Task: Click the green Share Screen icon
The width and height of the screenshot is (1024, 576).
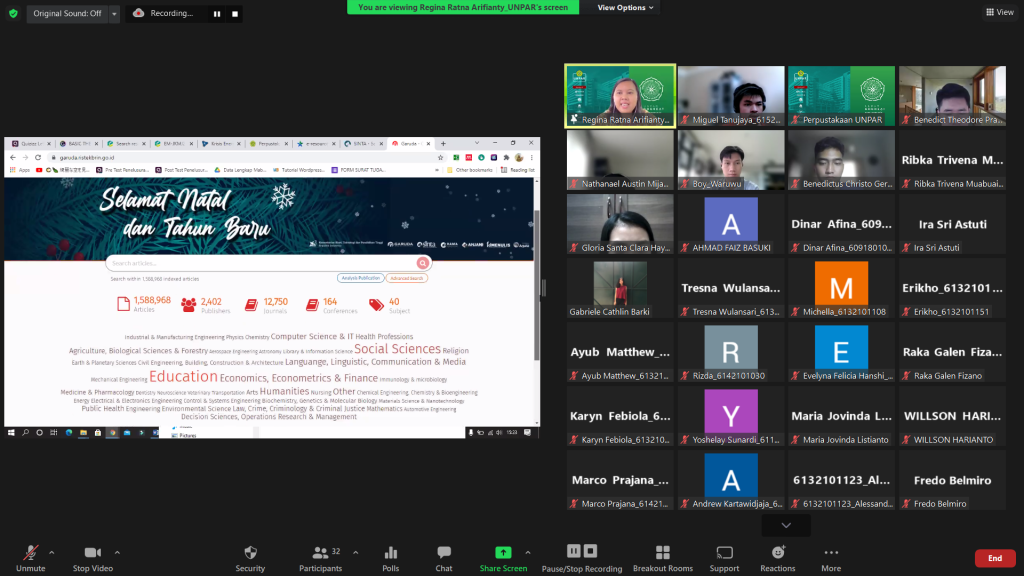Action: pos(503,553)
